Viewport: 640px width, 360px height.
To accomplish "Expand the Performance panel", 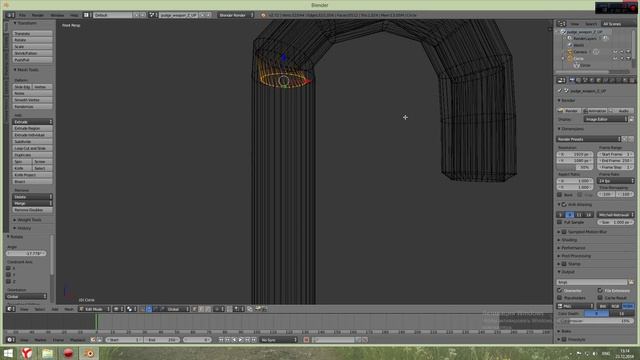I will tap(572, 248).
